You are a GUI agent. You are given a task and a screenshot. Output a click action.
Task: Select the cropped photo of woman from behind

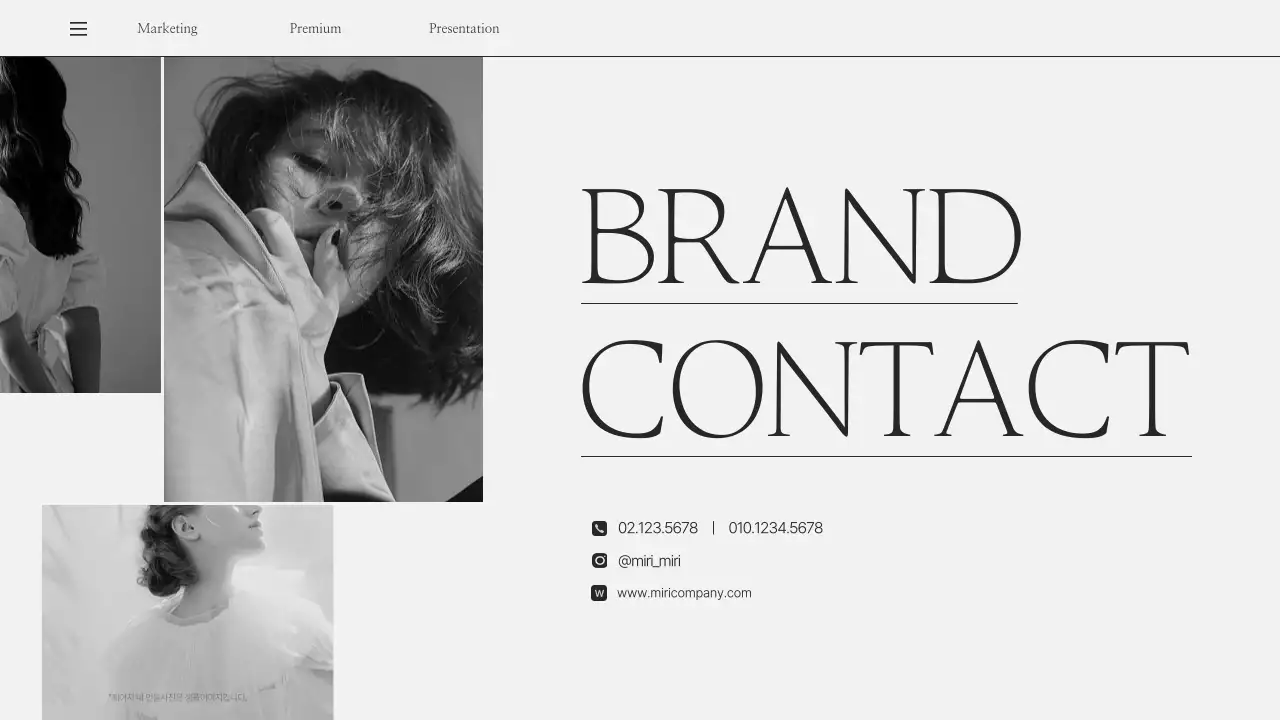[80, 225]
